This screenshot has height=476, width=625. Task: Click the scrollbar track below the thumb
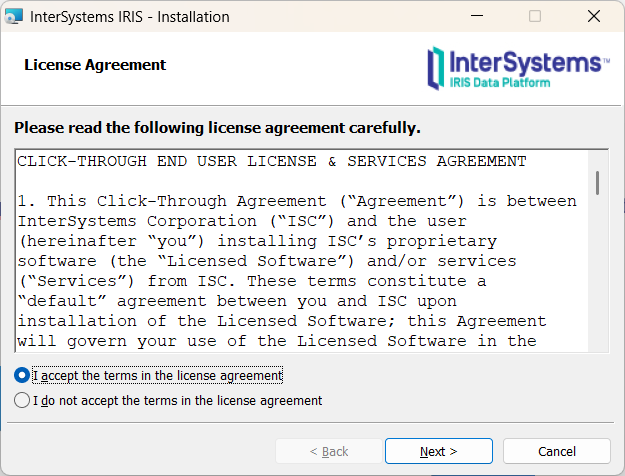click(598, 280)
